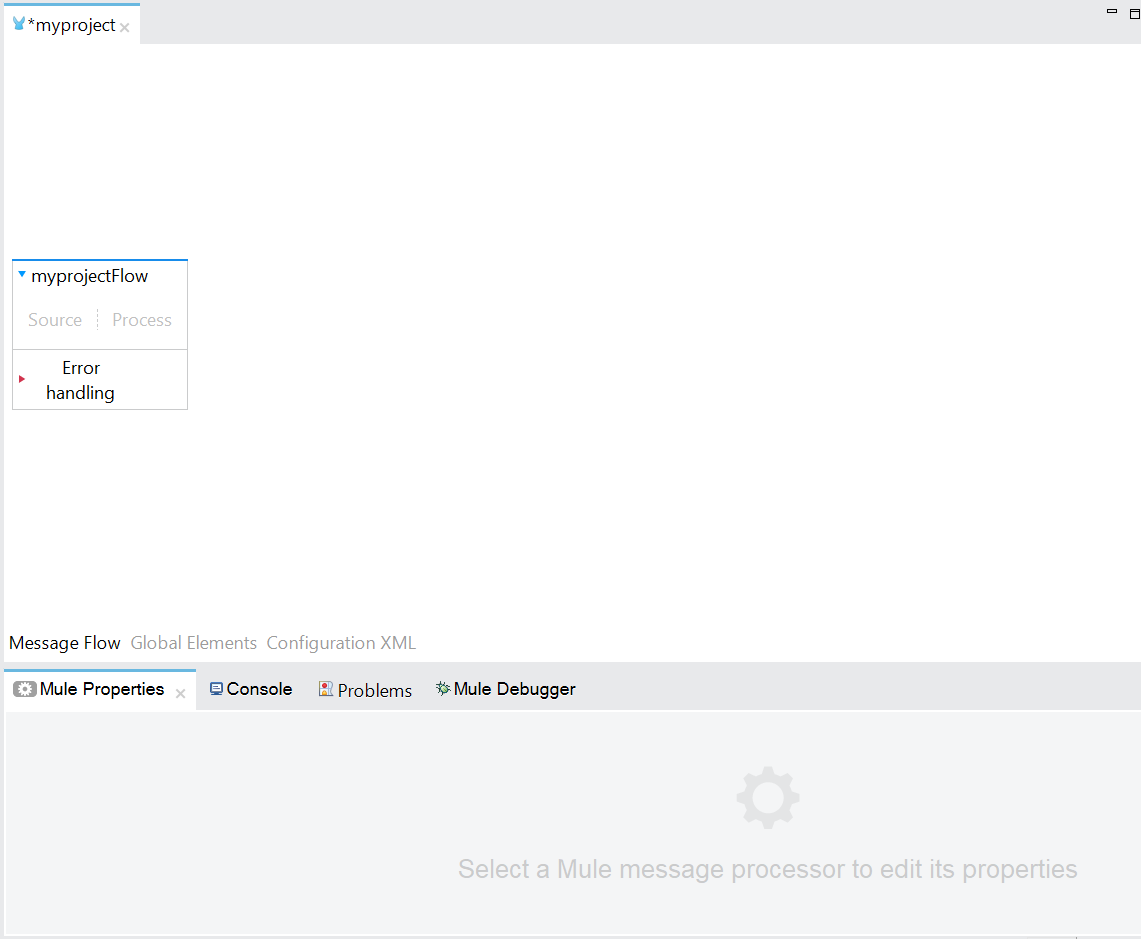
Task: Switch to the Message Flow view
Action: (x=65, y=643)
